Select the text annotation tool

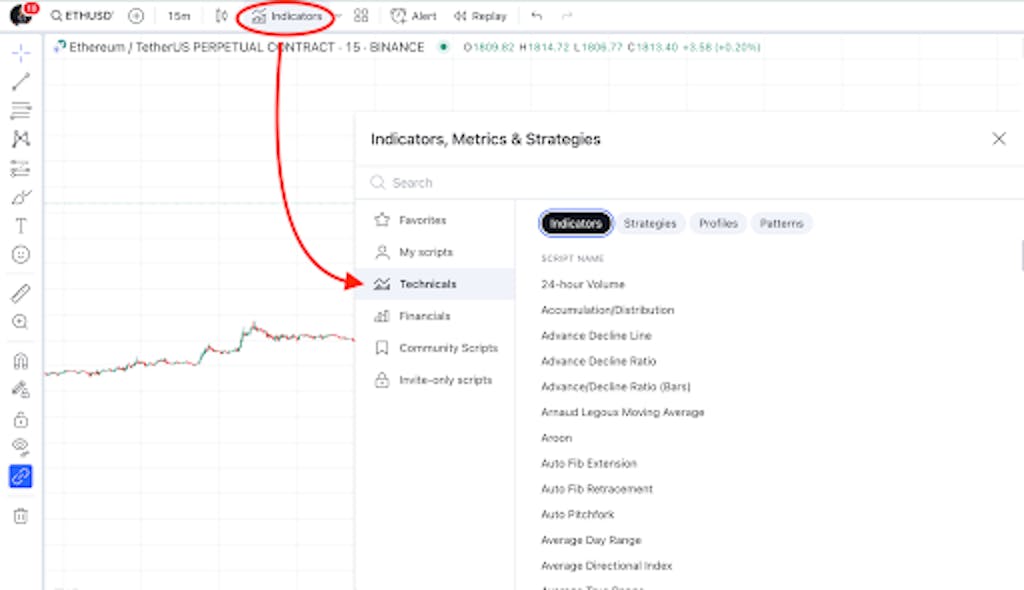click(x=20, y=223)
